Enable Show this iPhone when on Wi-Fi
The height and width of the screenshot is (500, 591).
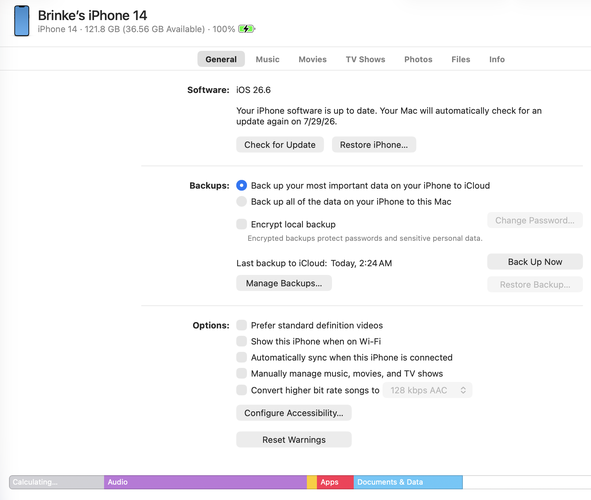click(x=242, y=341)
